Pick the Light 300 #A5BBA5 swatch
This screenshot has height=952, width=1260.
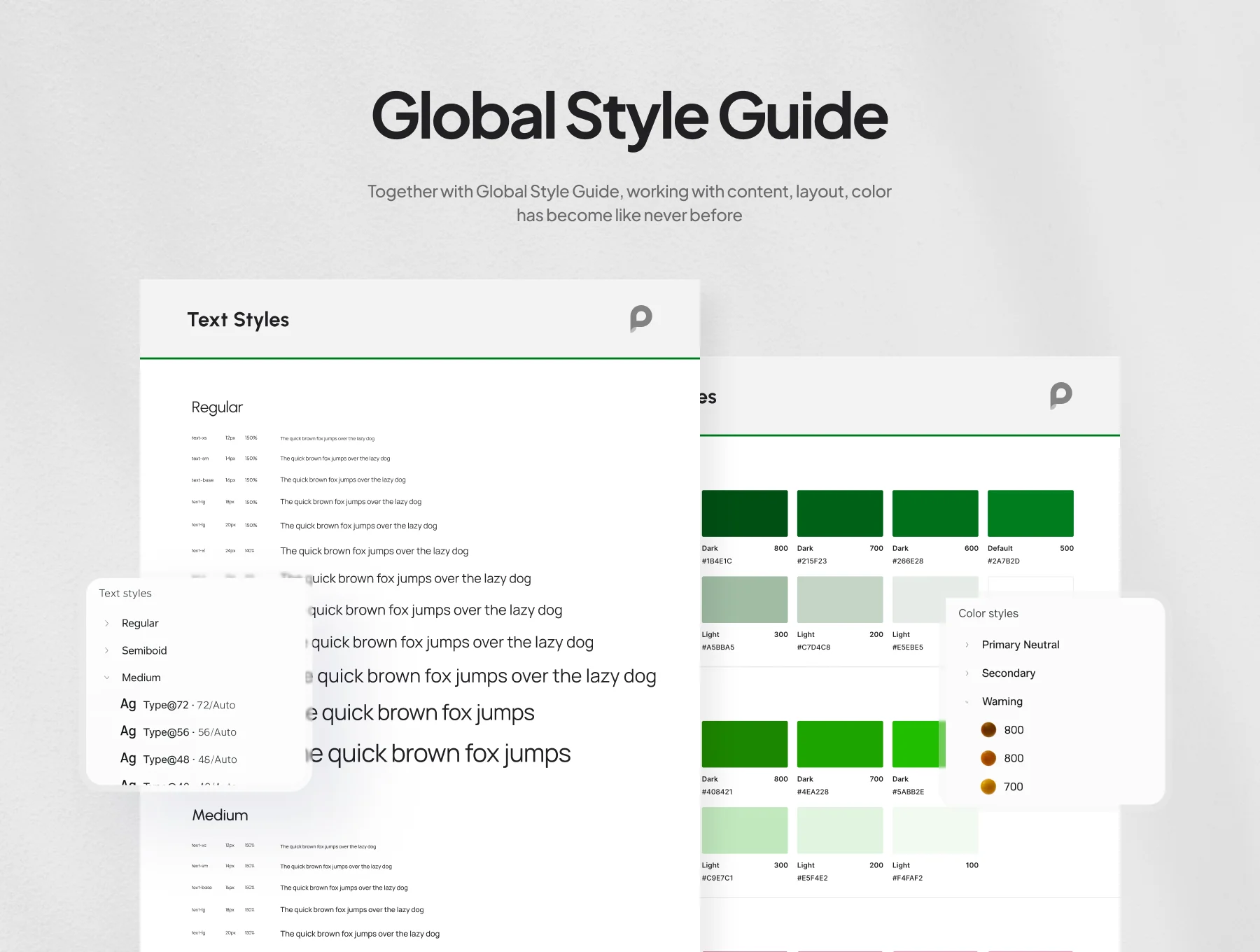745,599
